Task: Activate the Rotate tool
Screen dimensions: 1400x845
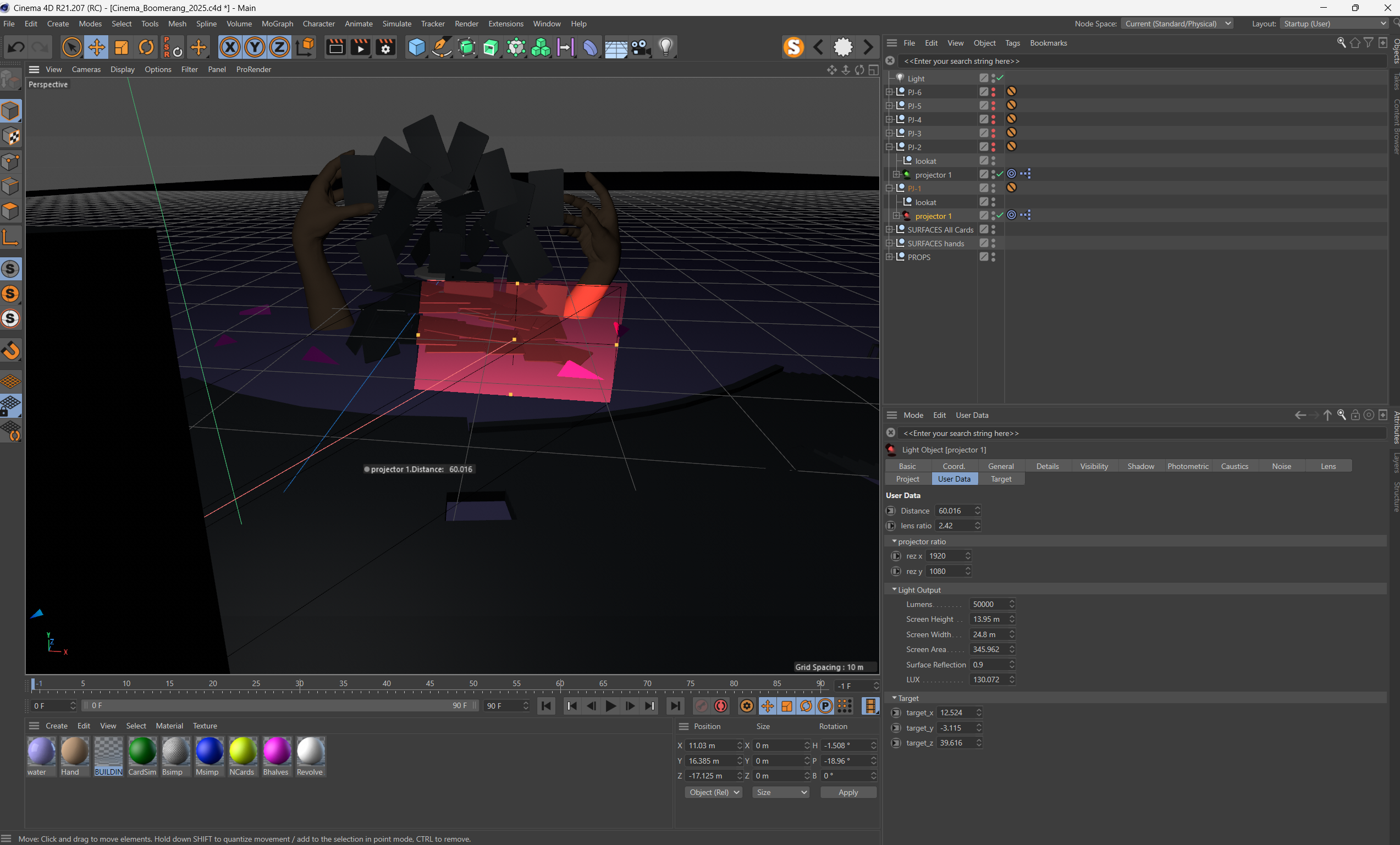Action: pos(146,47)
